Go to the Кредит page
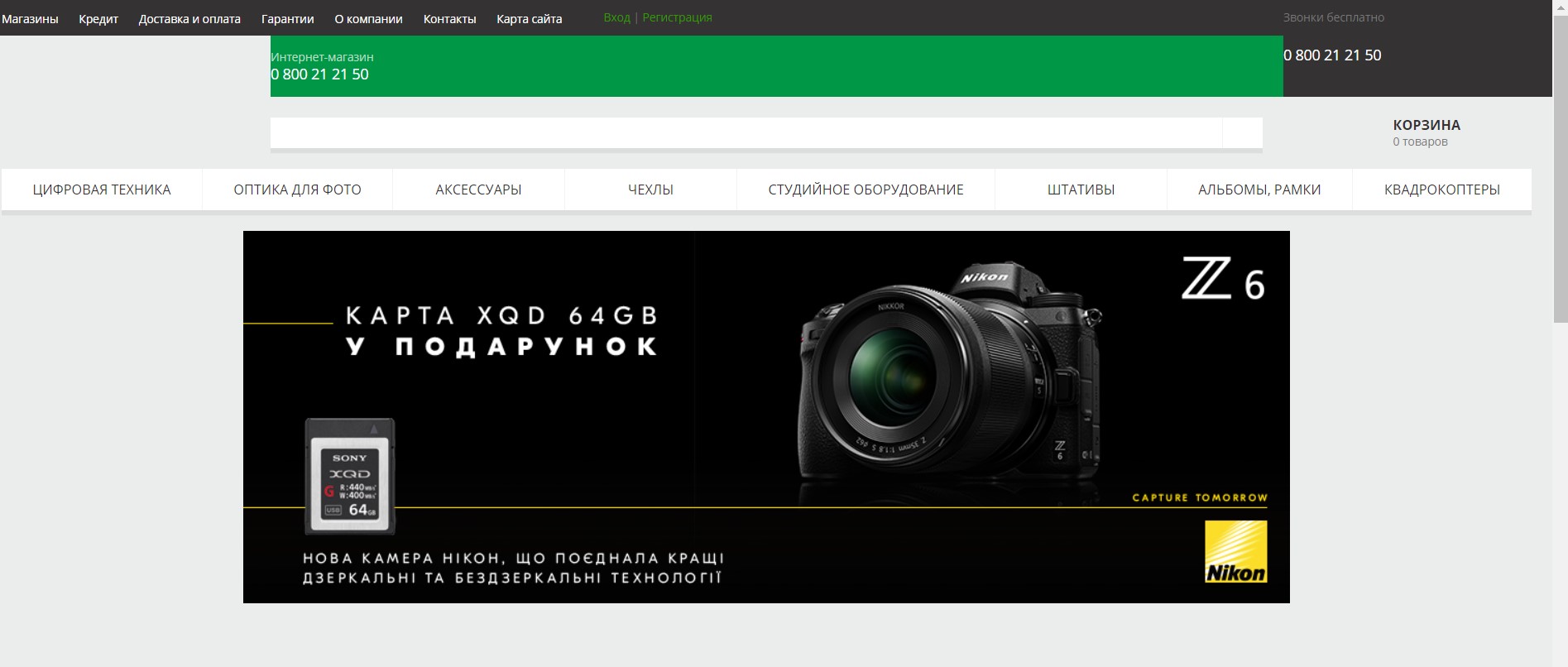Image resolution: width=1568 pixels, height=667 pixels. pyautogui.click(x=98, y=19)
